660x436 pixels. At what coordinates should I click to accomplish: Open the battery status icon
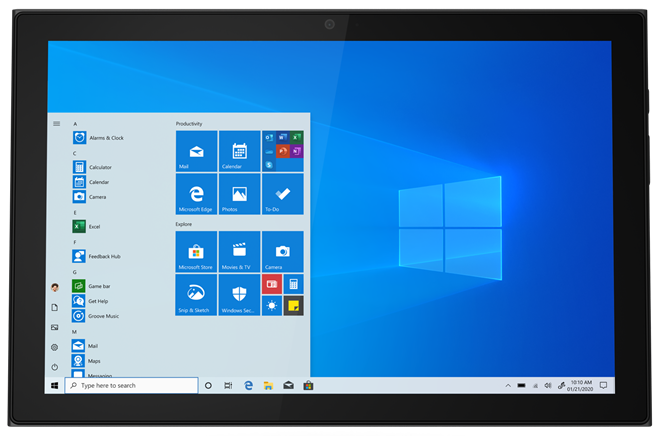coord(522,385)
